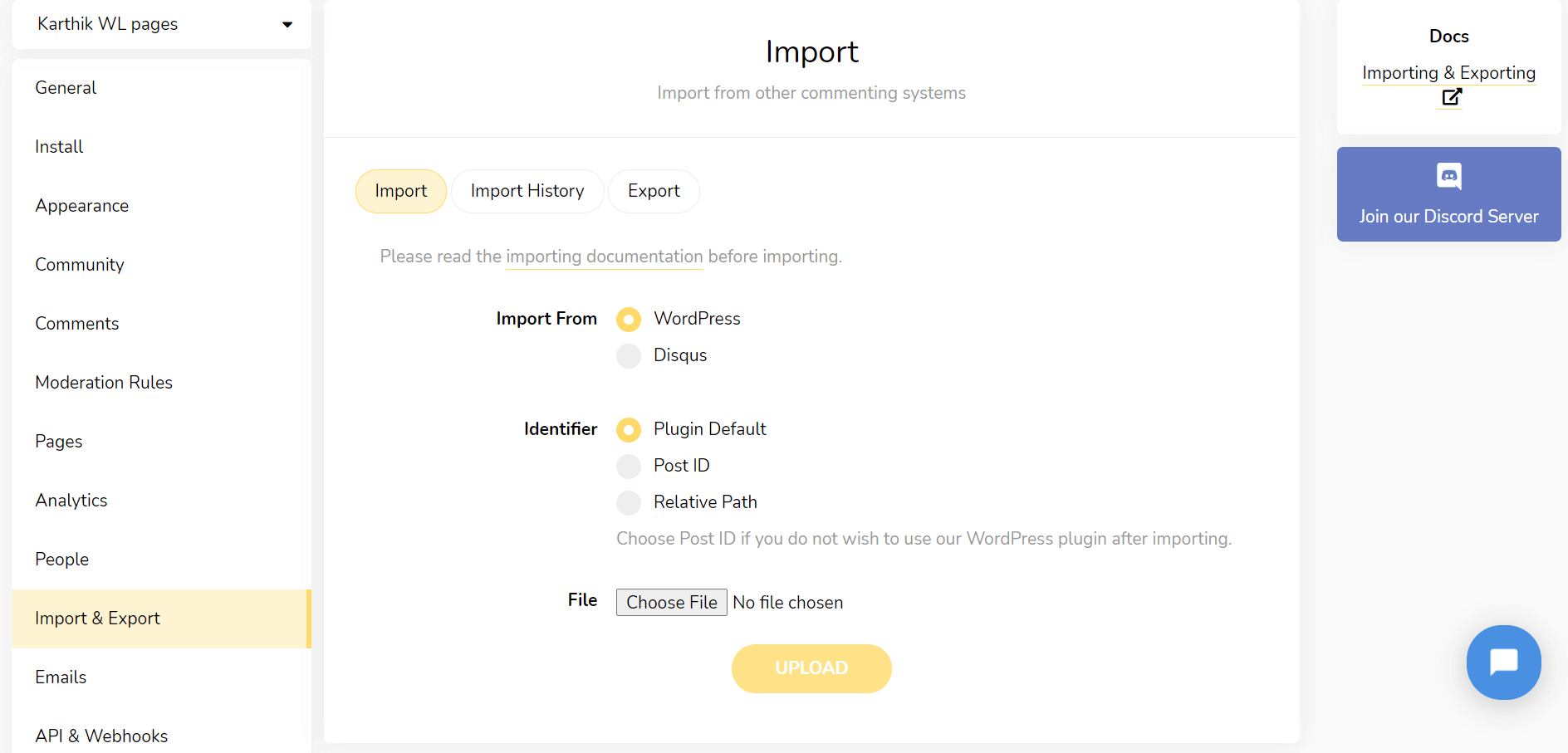
Task: Select the Post ID identifier option
Action: click(x=629, y=466)
